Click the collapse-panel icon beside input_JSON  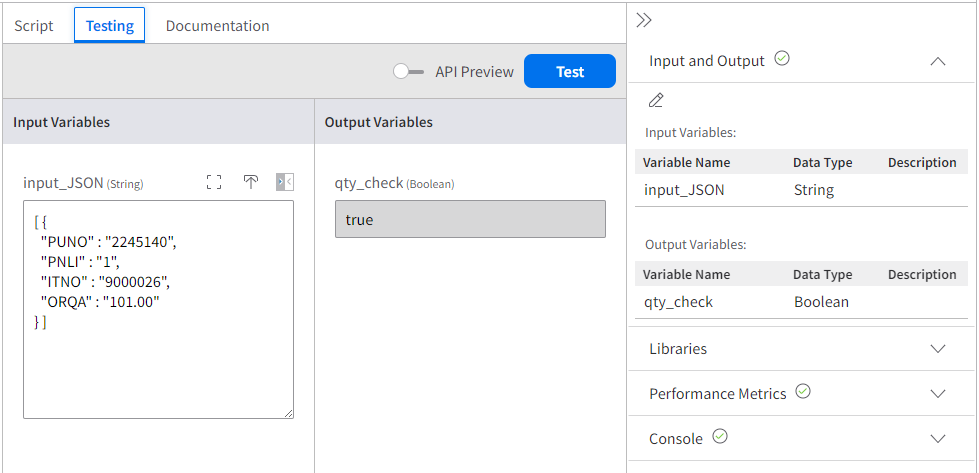click(285, 182)
